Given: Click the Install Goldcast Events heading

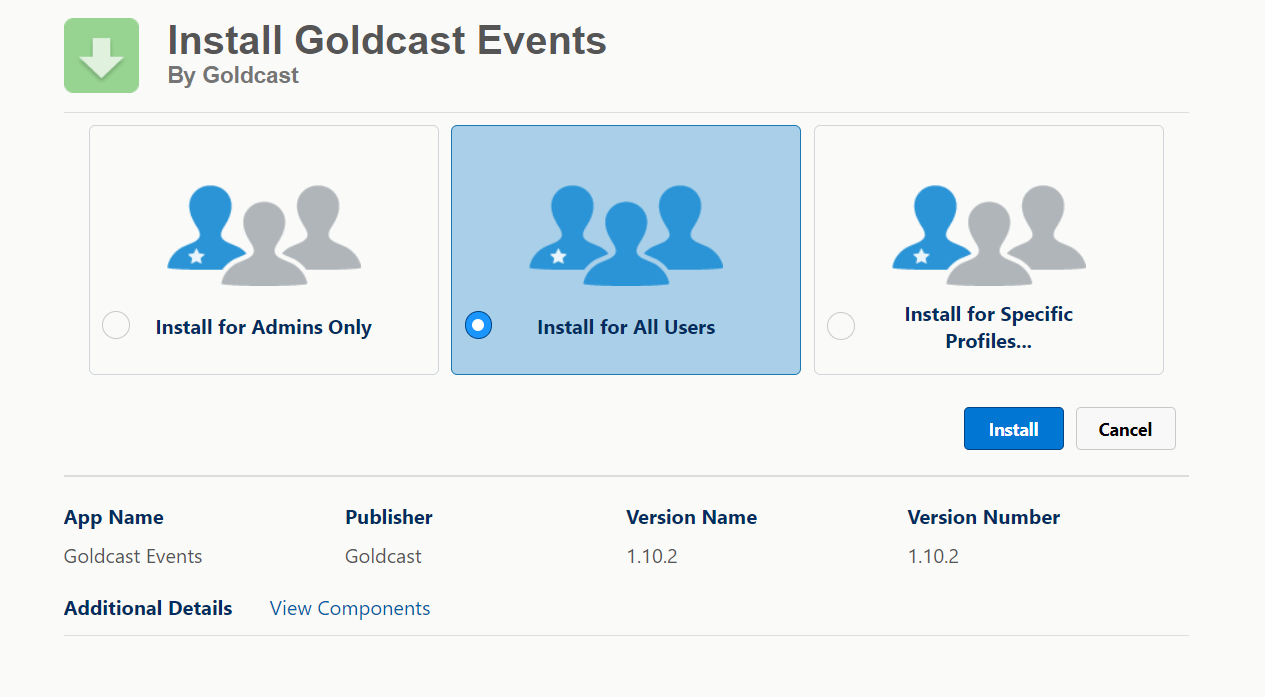Looking at the screenshot, I should click(387, 40).
